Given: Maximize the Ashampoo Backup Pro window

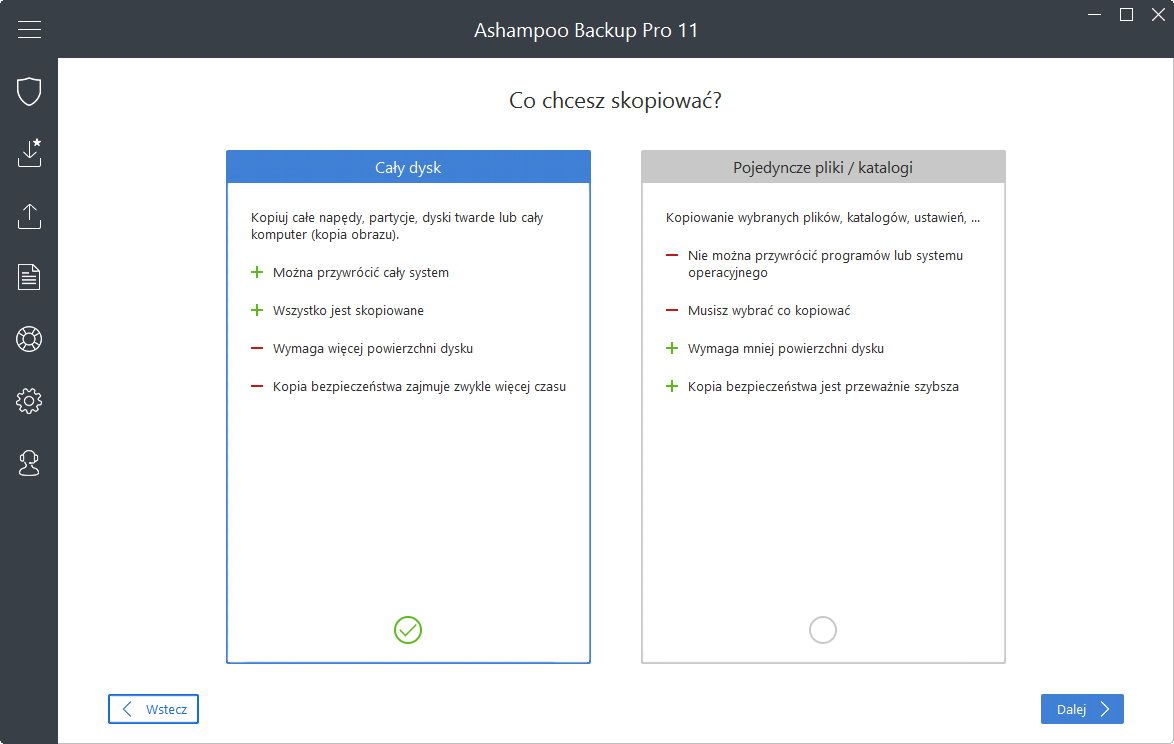Looking at the screenshot, I should [x=1126, y=14].
